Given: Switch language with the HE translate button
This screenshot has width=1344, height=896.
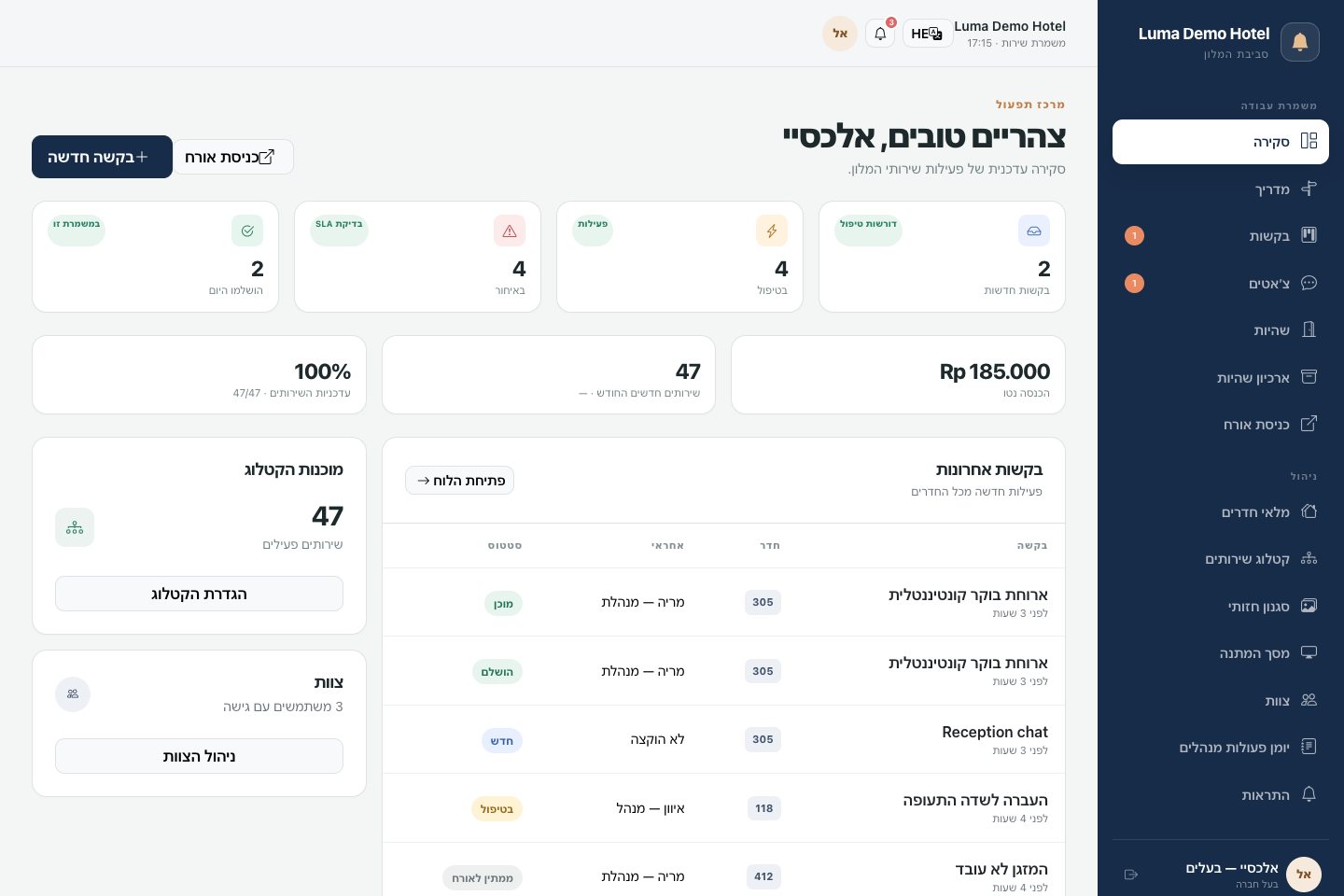Looking at the screenshot, I should click(927, 34).
